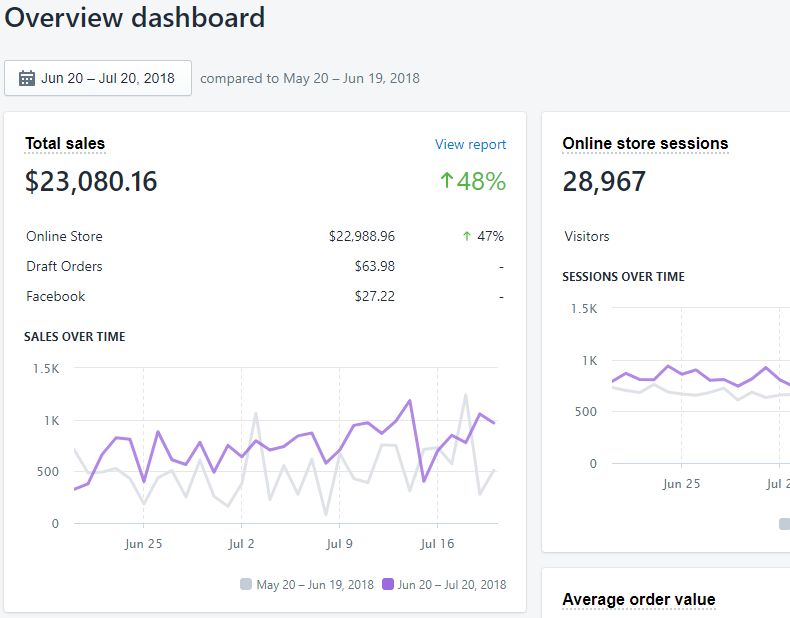Open the View report link
This screenshot has width=790, height=618.
point(470,144)
